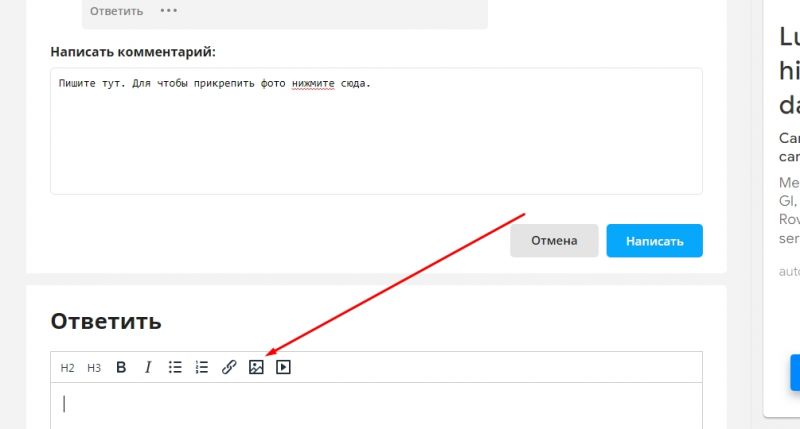Click the gray ad description text in the sidebar
This screenshot has width=800, height=429.
pyautogui.click(x=789, y=210)
